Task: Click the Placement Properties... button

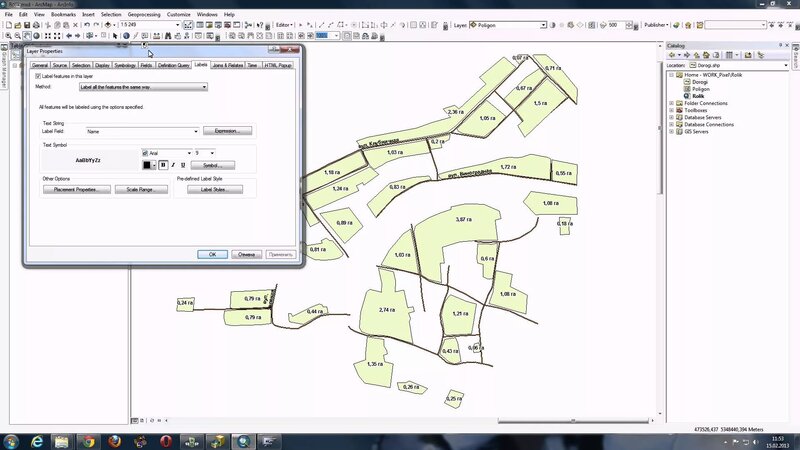Action: coord(77,189)
